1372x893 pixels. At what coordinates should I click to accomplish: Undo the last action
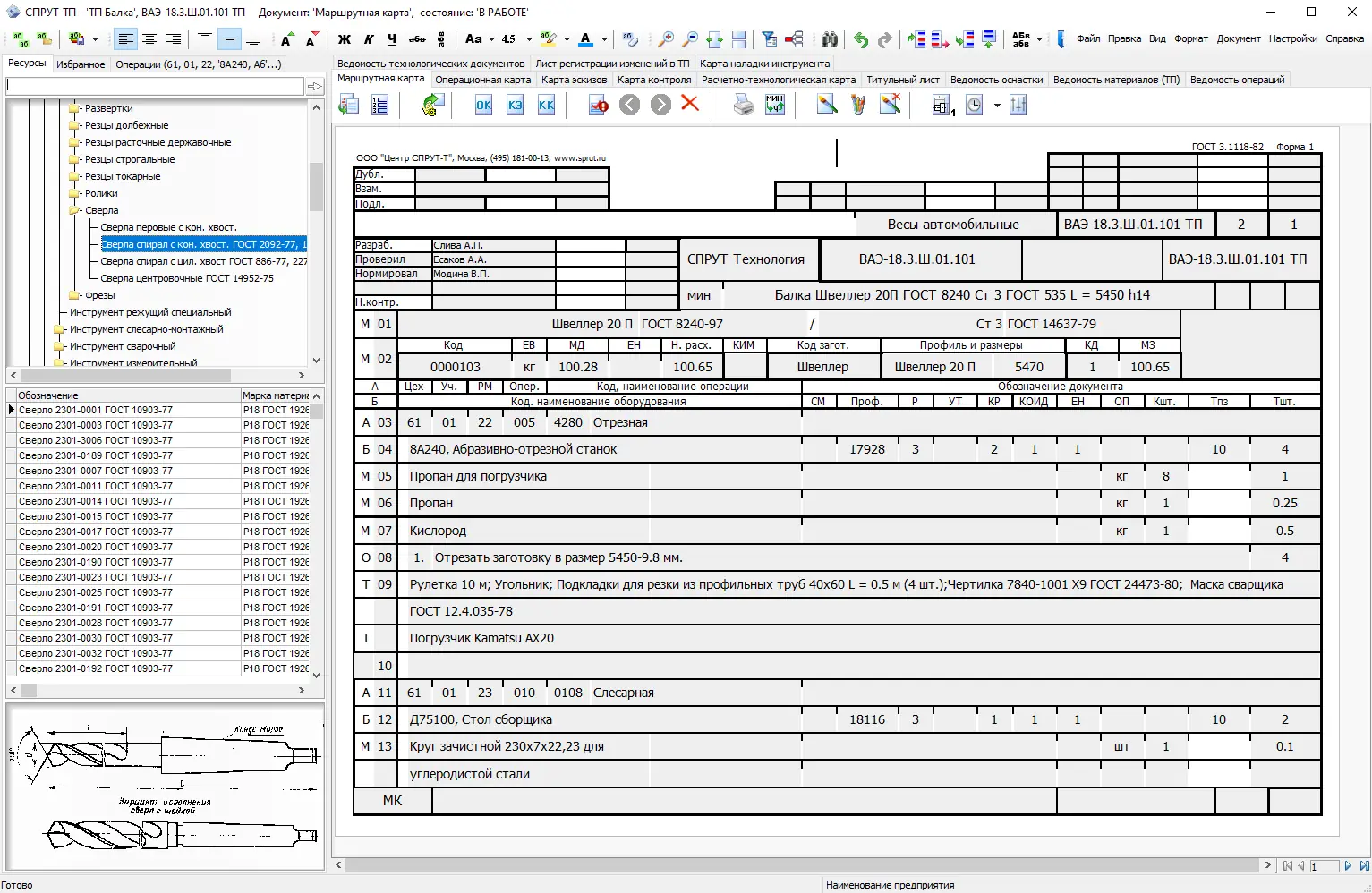861,39
